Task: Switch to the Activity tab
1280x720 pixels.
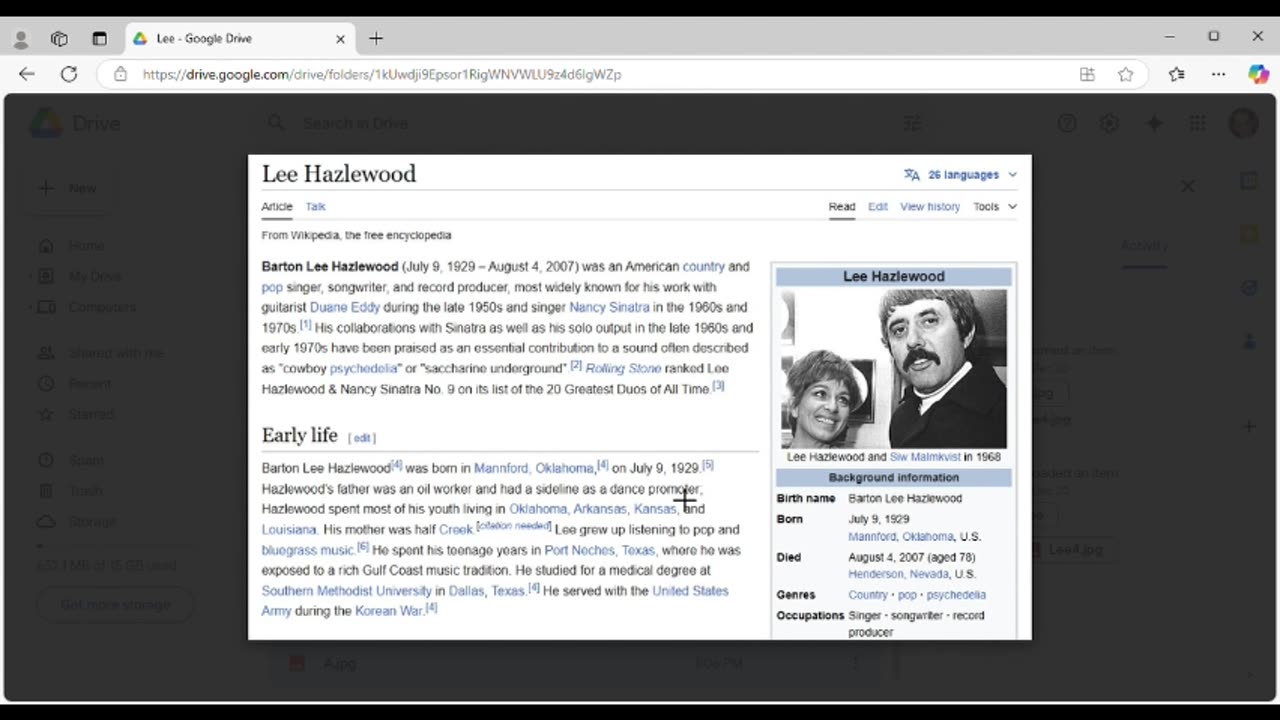Action: pos(1144,246)
